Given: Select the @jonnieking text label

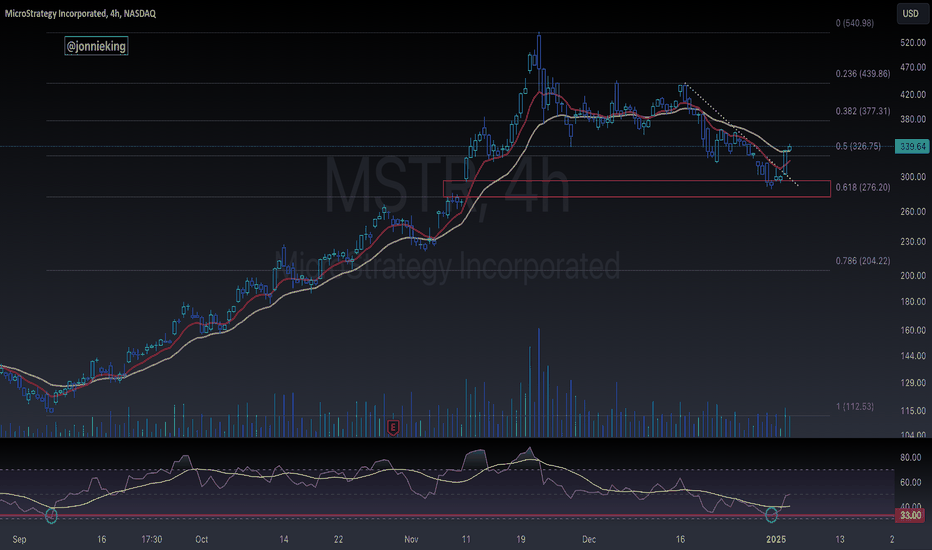Looking at the screenshot, I should pyautogui.click(x=96, y=46).
